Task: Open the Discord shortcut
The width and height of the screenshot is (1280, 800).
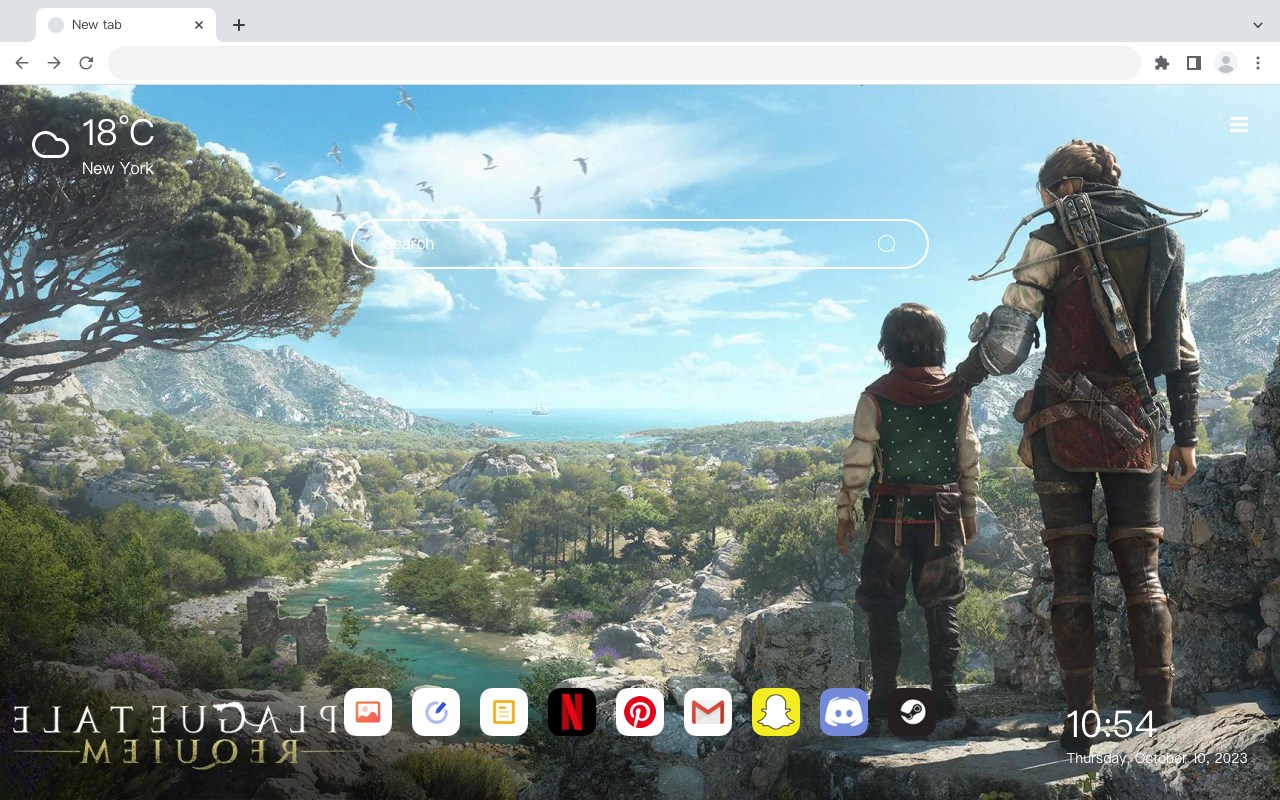Action: click(844, 712)
